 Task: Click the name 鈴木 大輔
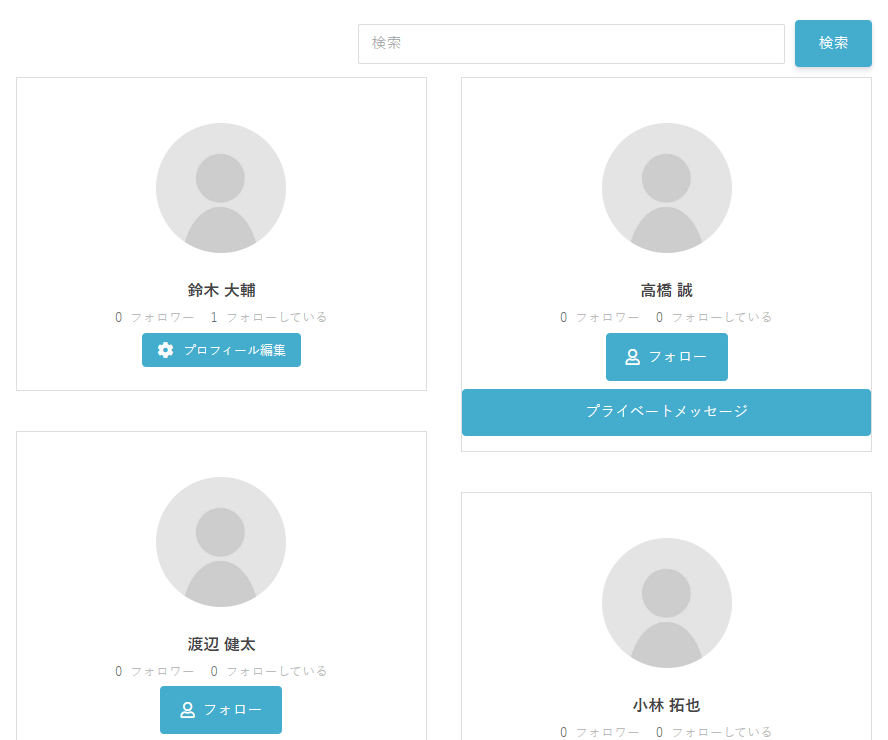pyautogui.click(x=221, y=290)
